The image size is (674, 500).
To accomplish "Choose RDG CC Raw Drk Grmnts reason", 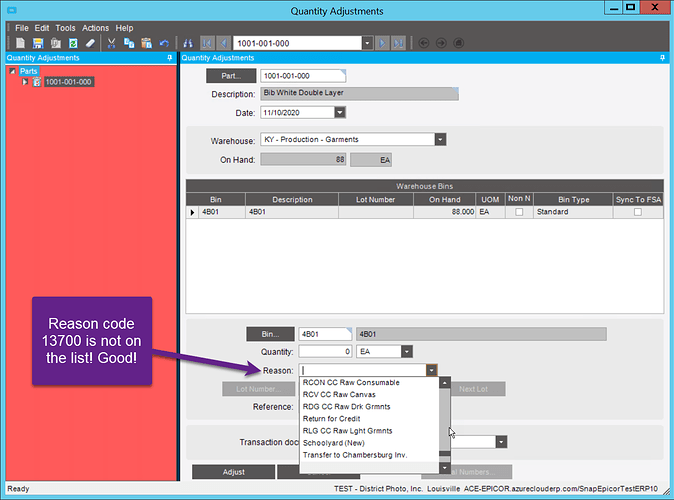I will coord(369,407).
